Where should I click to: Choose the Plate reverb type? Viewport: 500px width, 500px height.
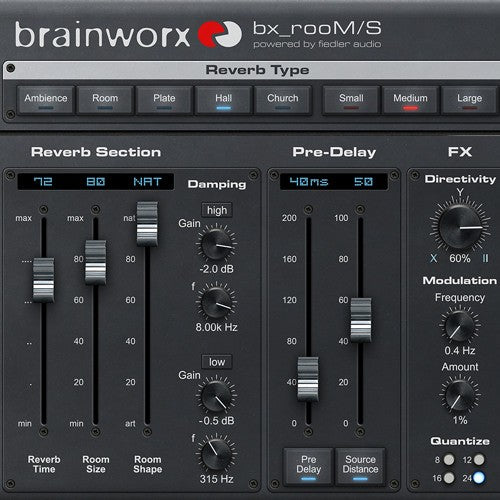(x=164, y=100)
